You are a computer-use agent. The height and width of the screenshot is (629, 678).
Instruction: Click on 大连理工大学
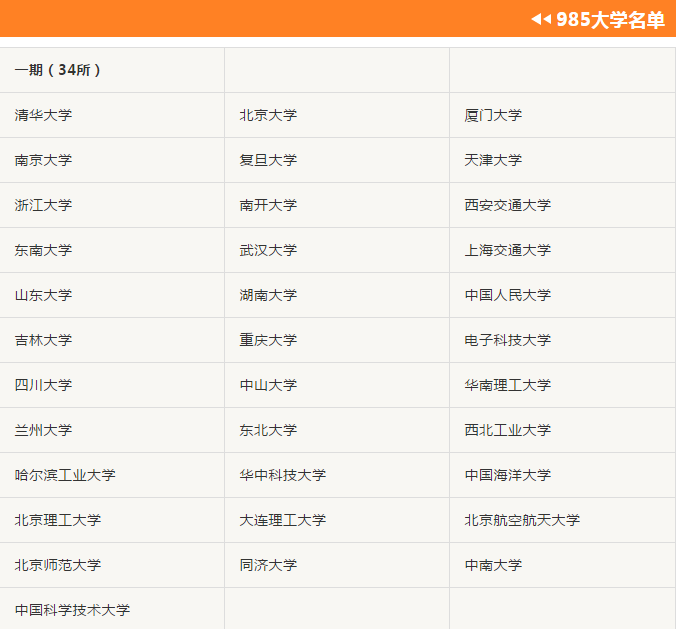pos(283,520)
